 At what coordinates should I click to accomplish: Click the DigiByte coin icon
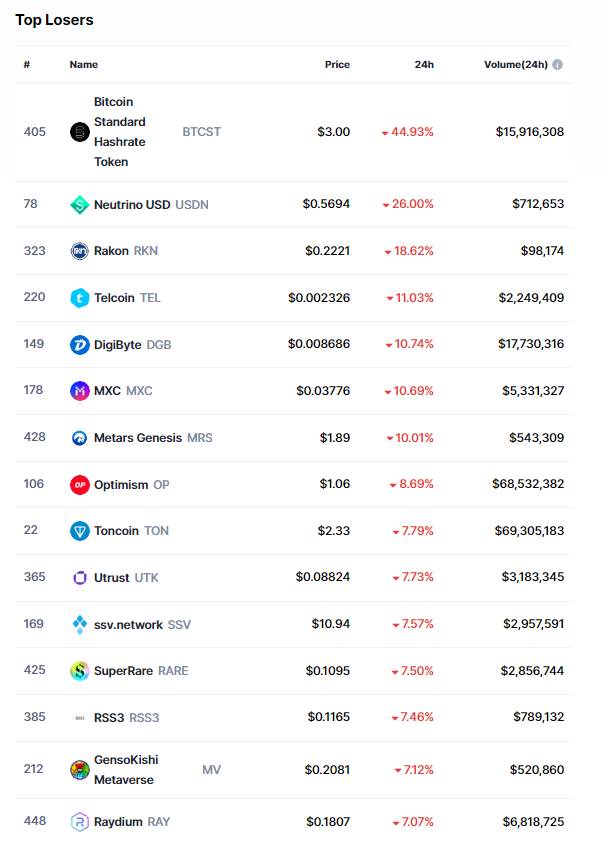pos(80,344)
